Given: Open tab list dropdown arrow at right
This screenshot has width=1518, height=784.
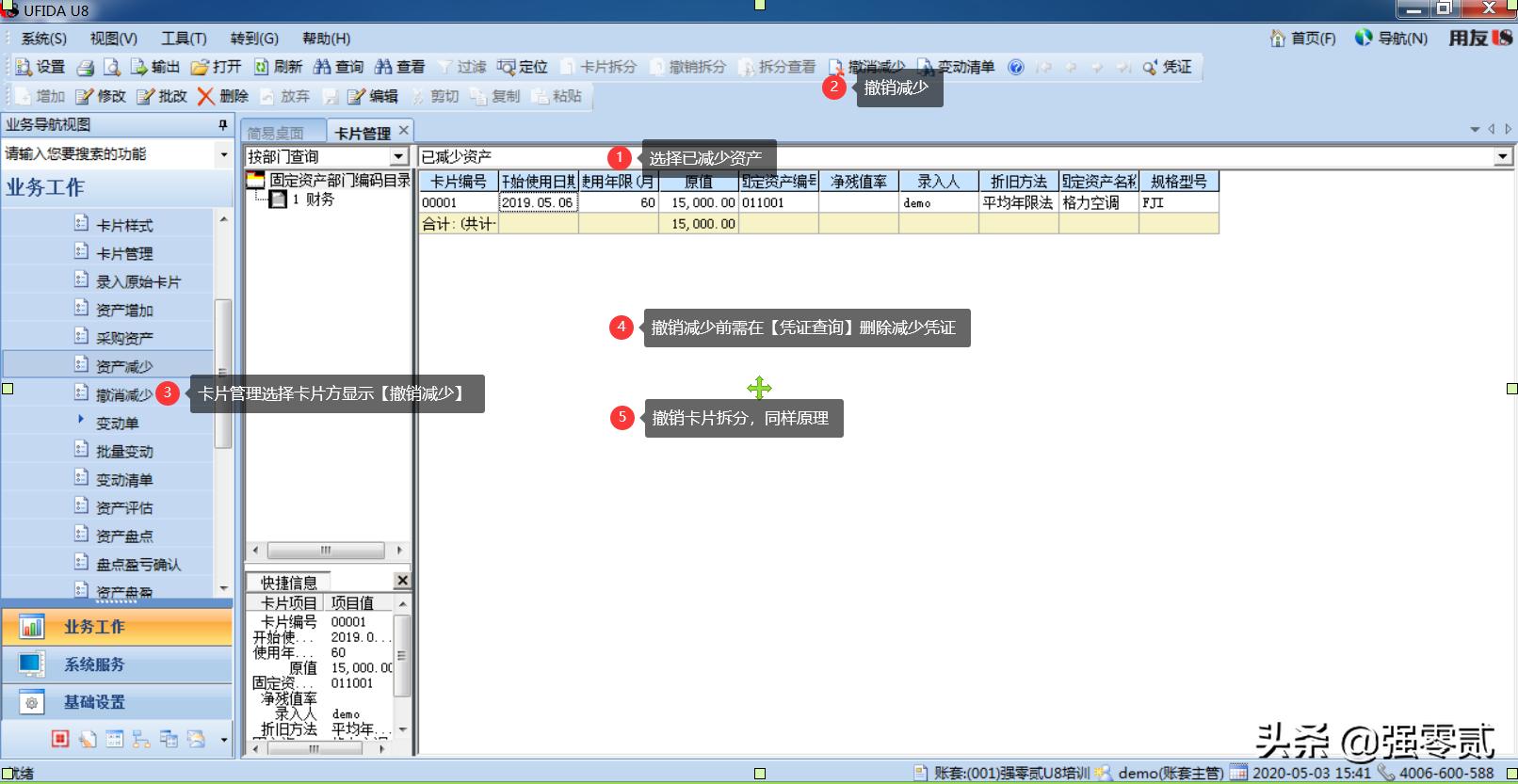Looking at the screenshot, I should click(1475, 129).
